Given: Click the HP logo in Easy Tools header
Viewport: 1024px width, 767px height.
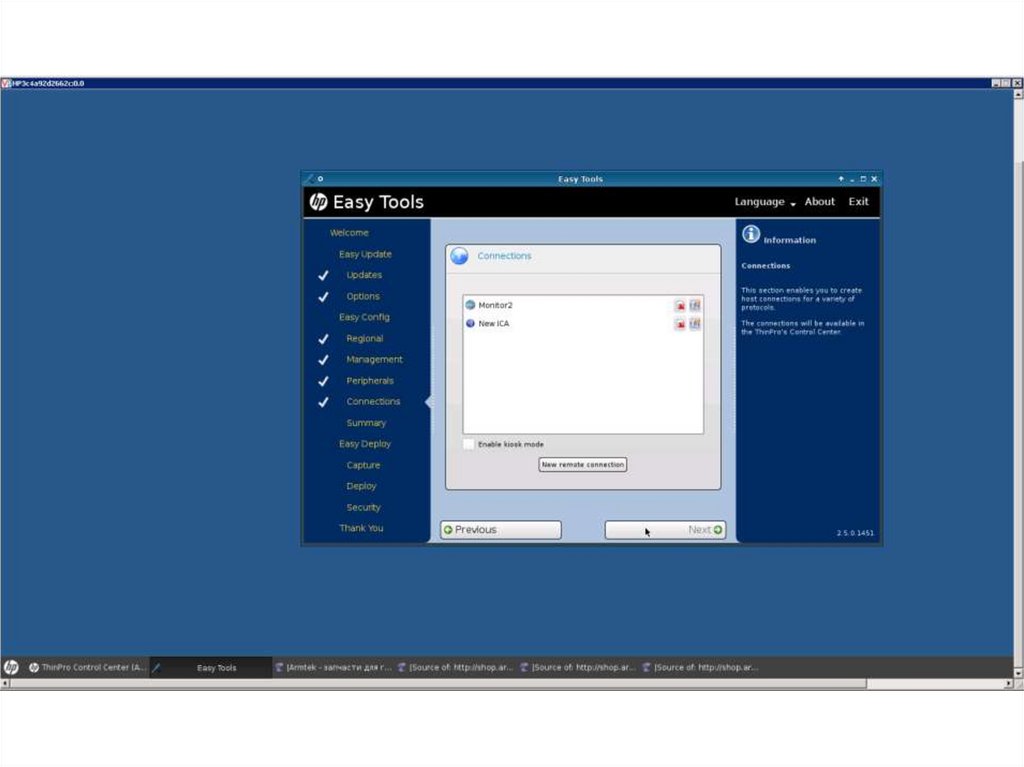Looking at the screenshot, I should [x=318, y=202].
